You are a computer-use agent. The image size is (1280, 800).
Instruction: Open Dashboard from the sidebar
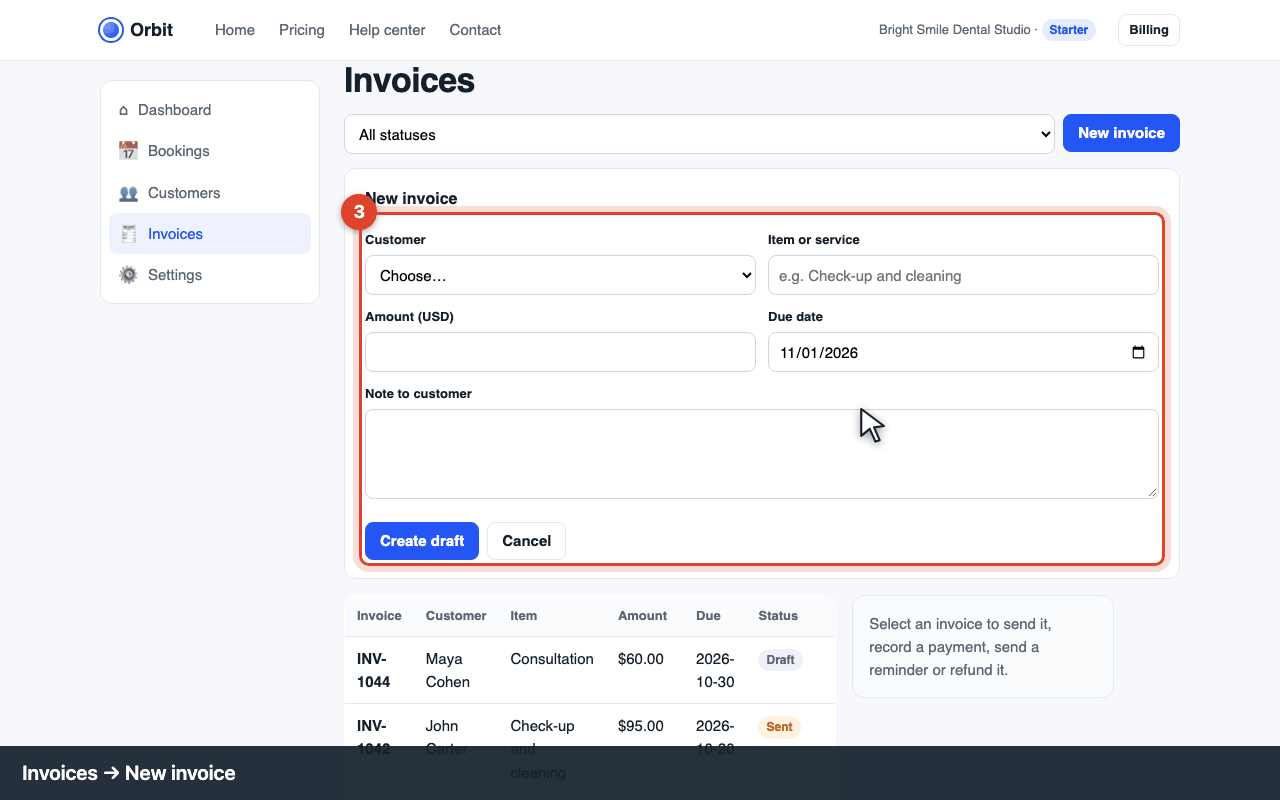210,110
